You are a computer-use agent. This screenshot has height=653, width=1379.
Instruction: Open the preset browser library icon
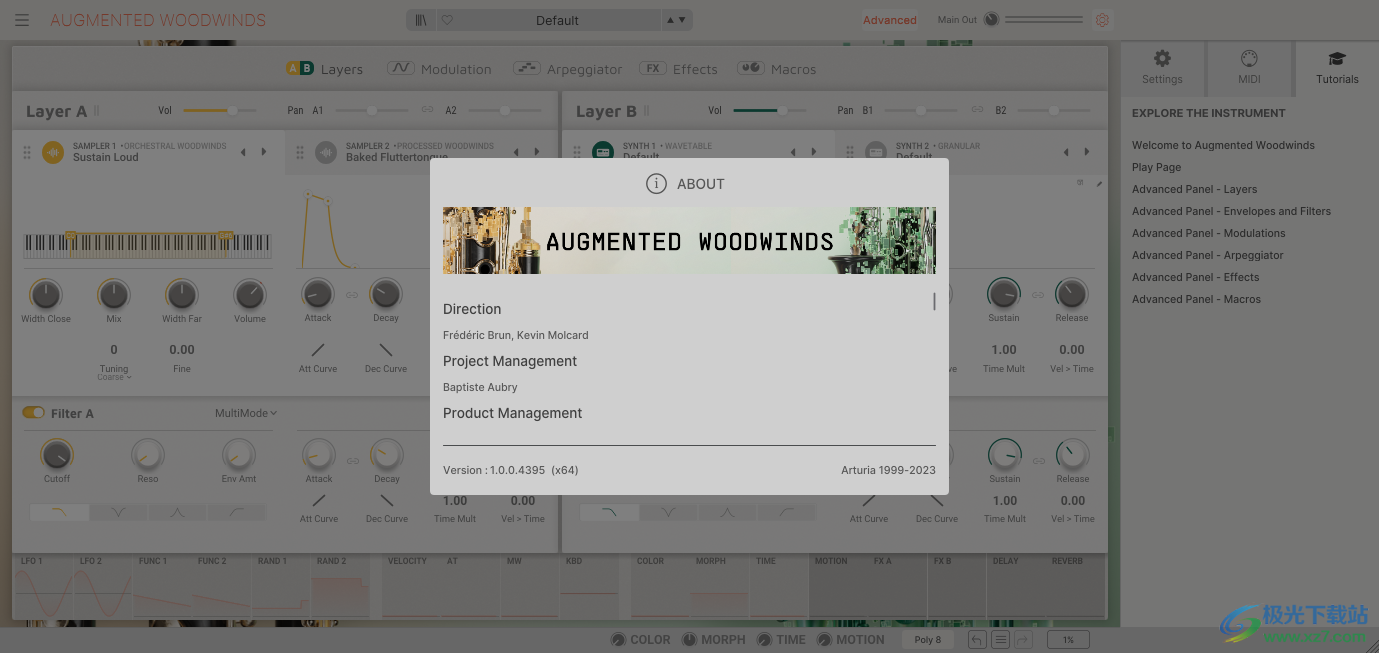pyautogui.click(x=420, y=19)
